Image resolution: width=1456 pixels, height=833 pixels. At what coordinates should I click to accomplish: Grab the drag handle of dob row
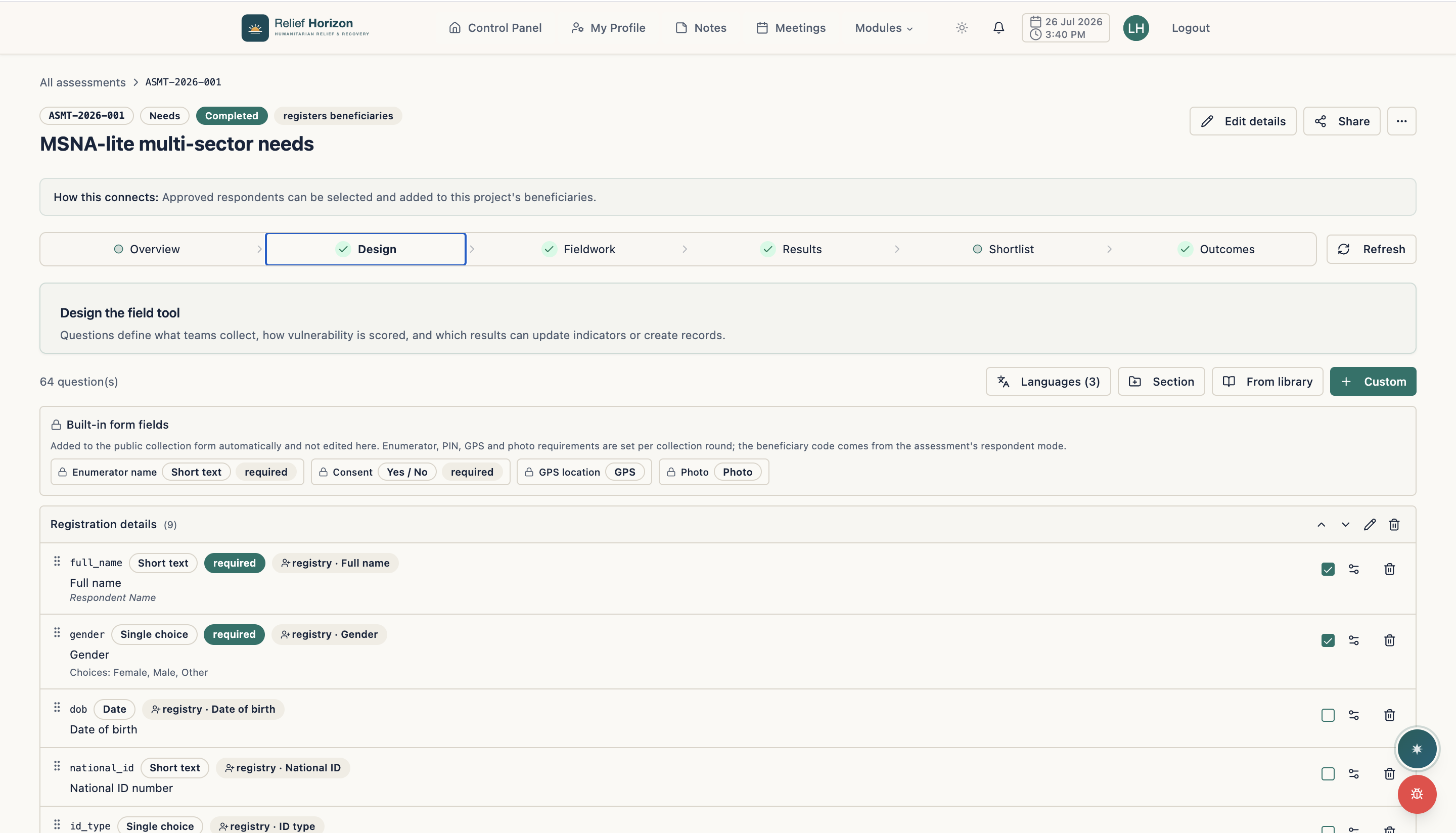(57, 707)
